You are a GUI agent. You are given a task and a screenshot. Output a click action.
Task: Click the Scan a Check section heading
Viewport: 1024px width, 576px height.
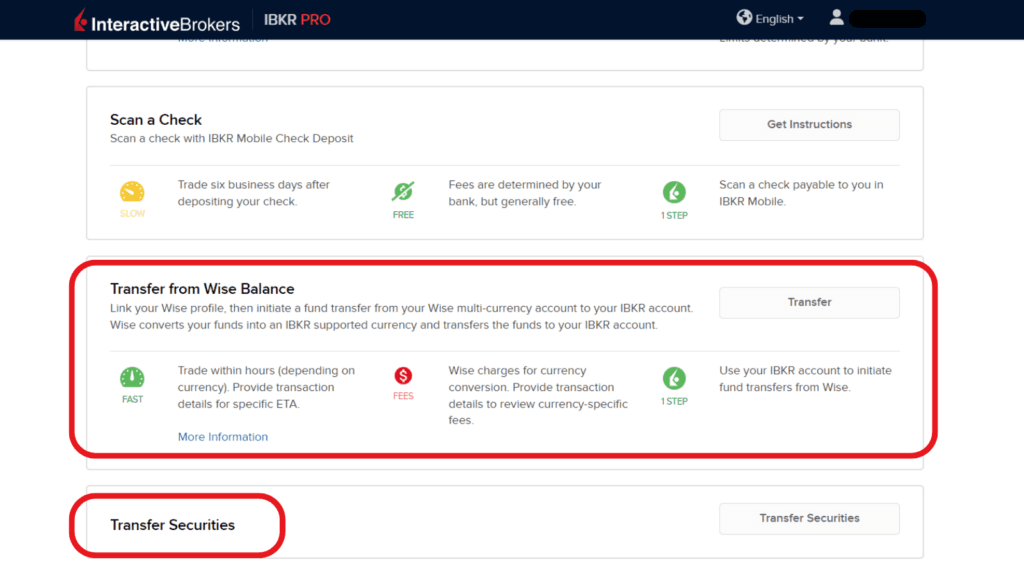pos(155,119)
